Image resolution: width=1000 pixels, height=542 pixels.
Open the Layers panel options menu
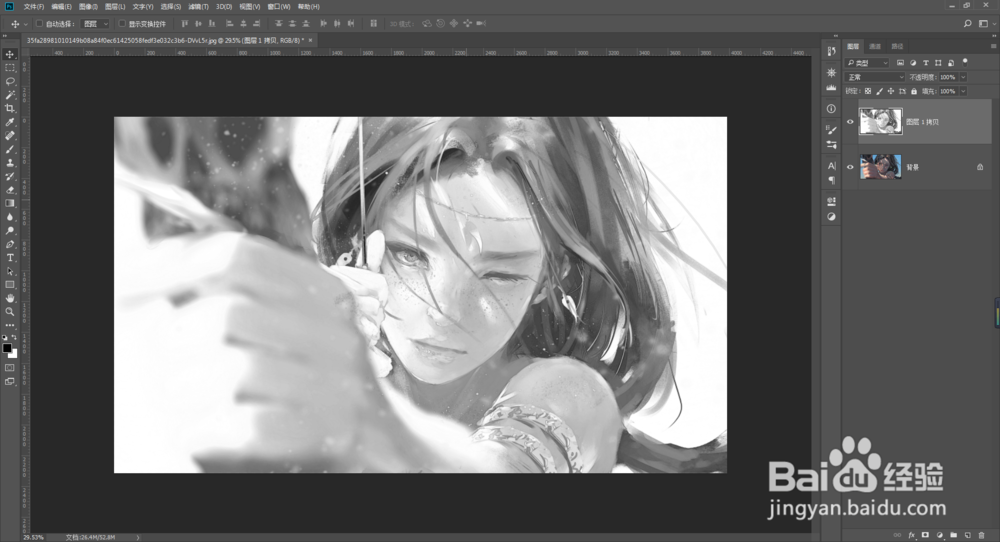click(x=993, y=46)
